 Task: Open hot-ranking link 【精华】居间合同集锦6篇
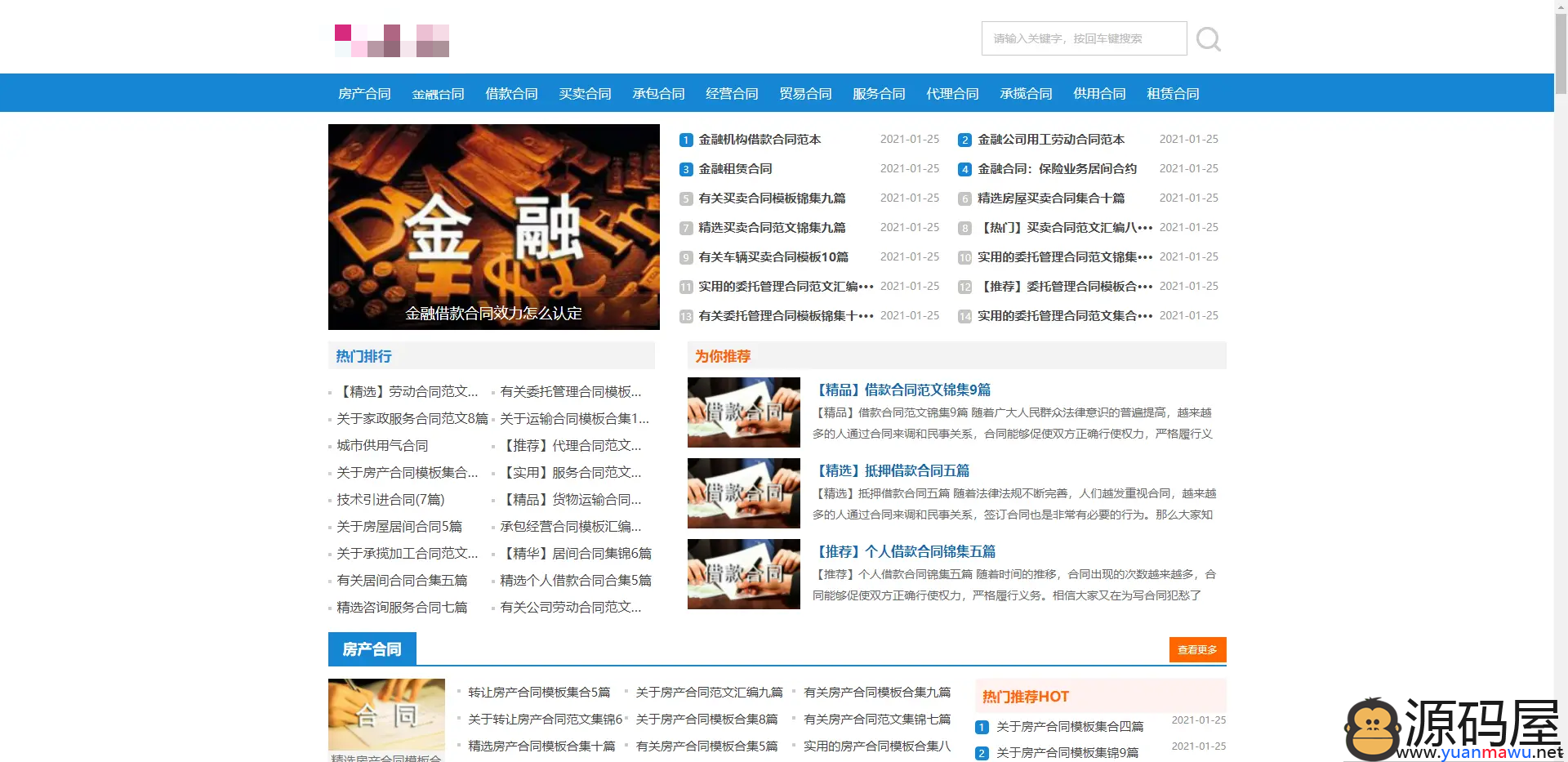(576, 554)
